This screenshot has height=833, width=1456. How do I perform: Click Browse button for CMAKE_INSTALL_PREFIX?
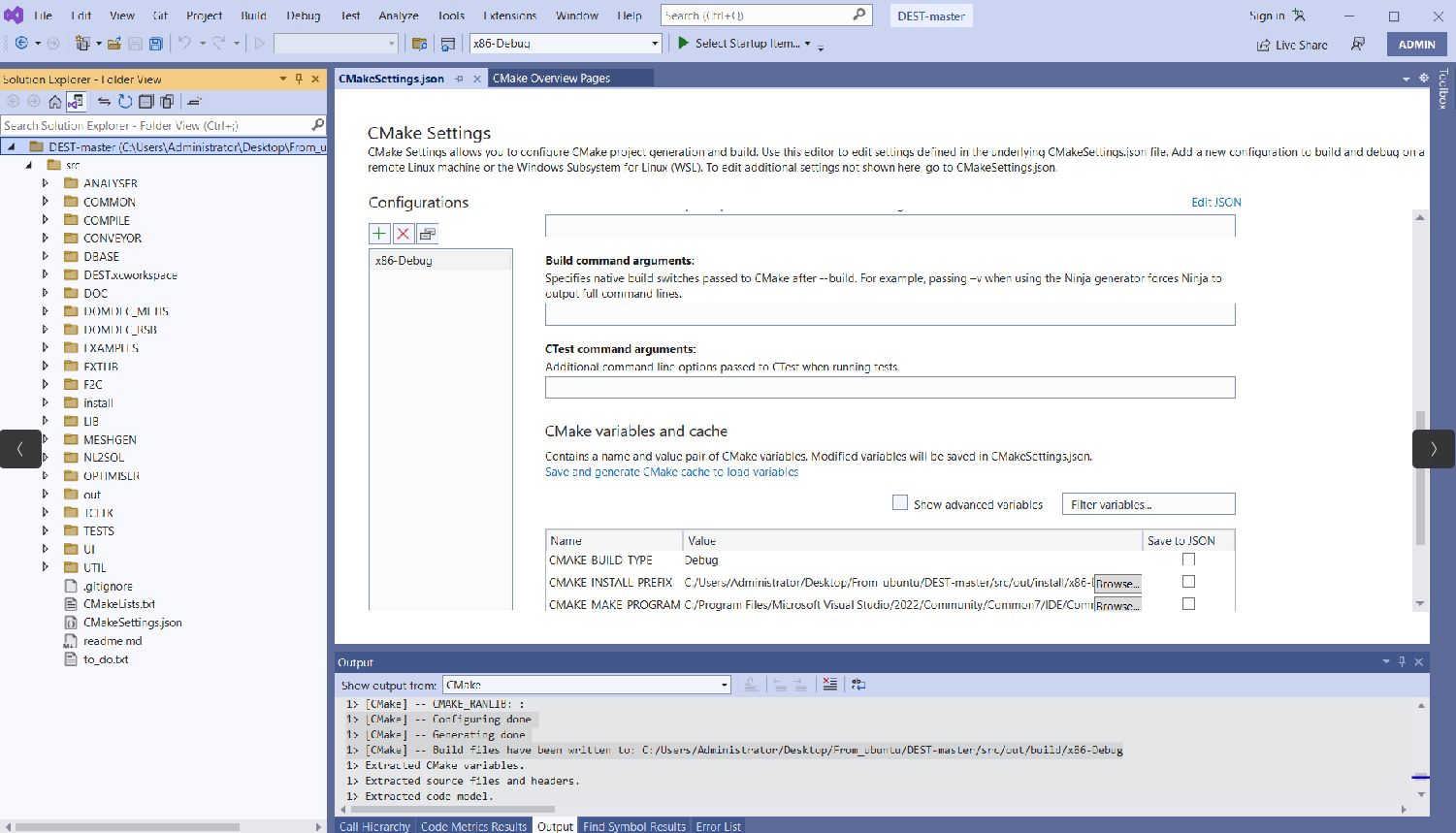(1117, 583)
